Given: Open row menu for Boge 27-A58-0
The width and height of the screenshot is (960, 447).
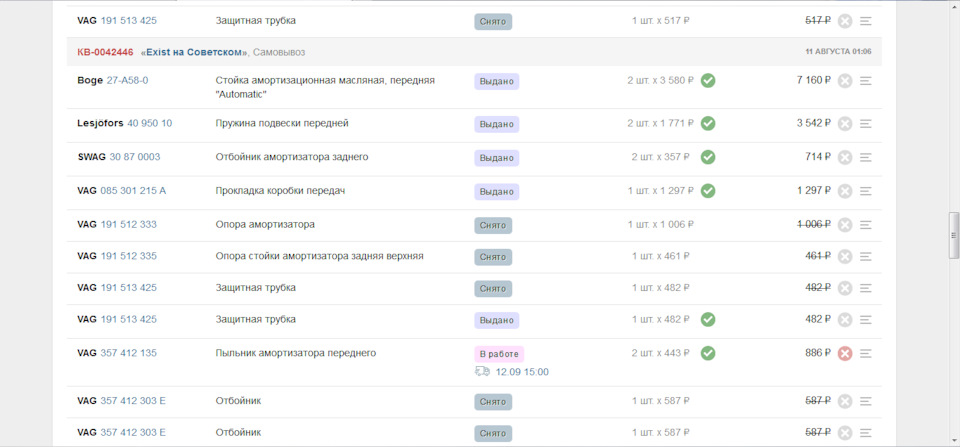Looking at the screenshot, I should pyautogui.click(x=866, y=81).
